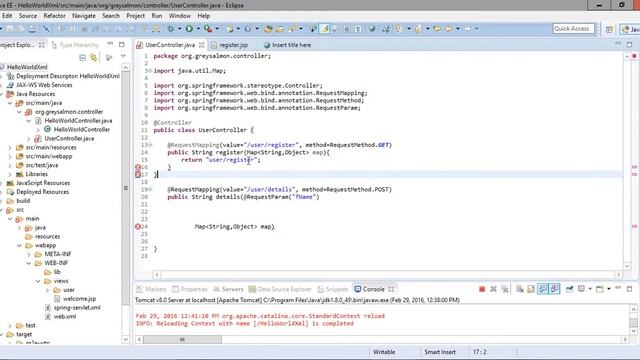The height and width of the screenshot is (360, 640).
Task: Click the error marker on line 24
Action: pos(138,227)
